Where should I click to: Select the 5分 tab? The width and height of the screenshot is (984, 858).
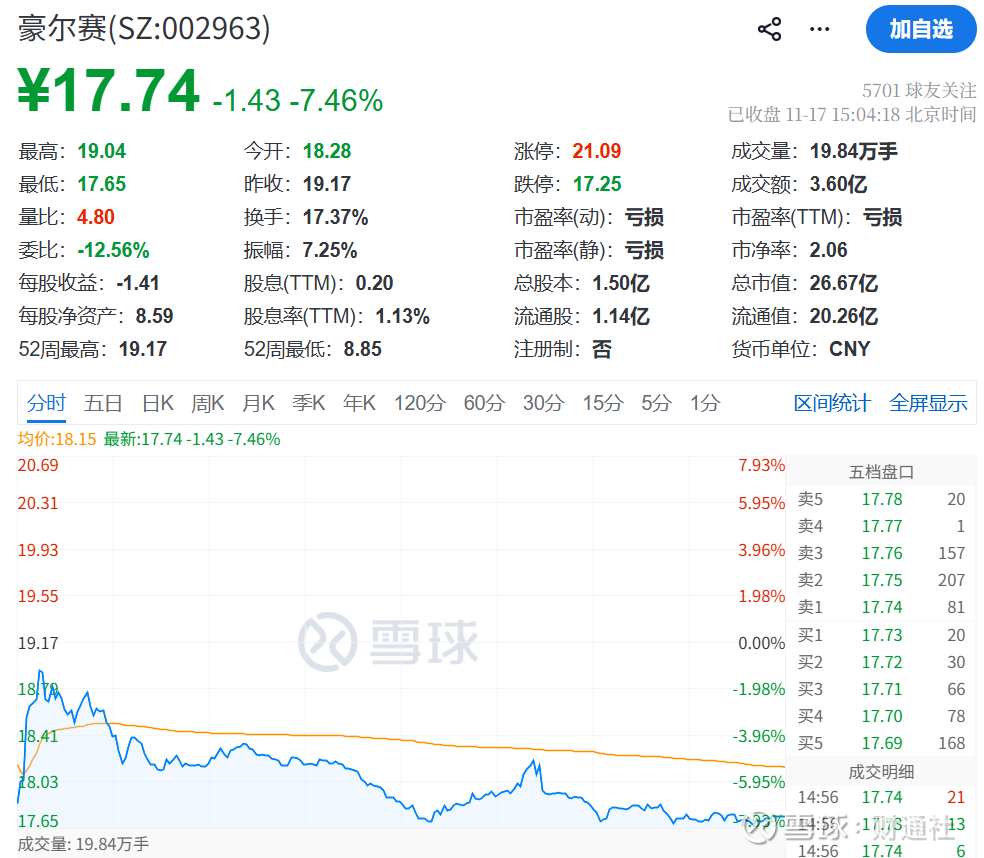click(656, 402)
